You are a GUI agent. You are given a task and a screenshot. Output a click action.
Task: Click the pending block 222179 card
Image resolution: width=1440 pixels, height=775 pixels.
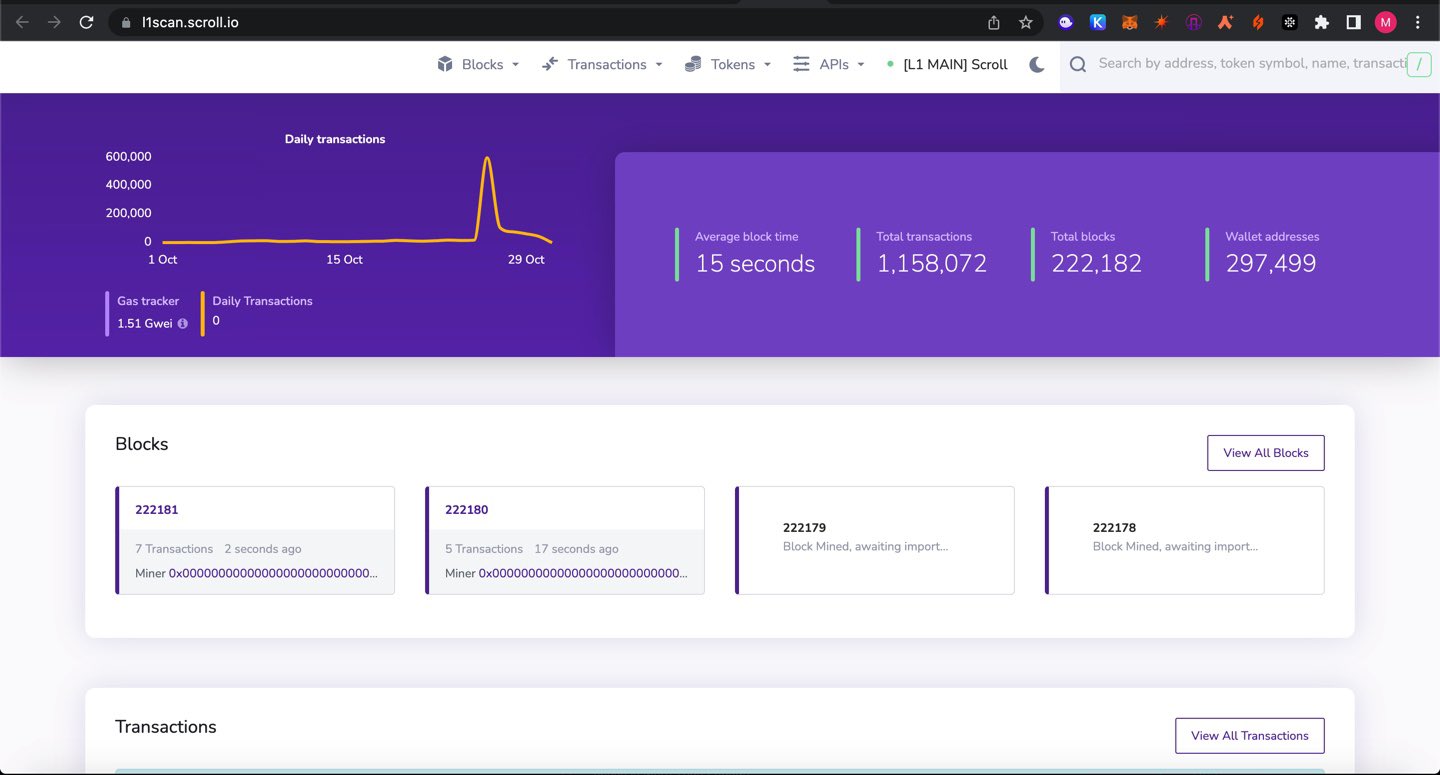point(875,540)
